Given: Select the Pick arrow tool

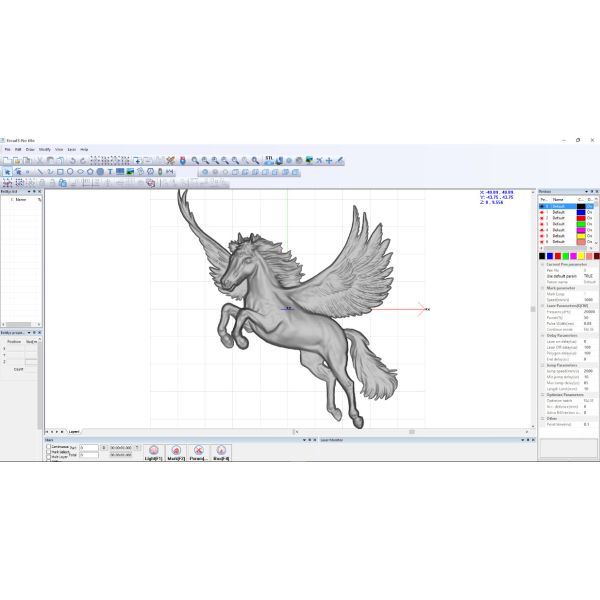Looking at the screenshot, I should 7,172.
